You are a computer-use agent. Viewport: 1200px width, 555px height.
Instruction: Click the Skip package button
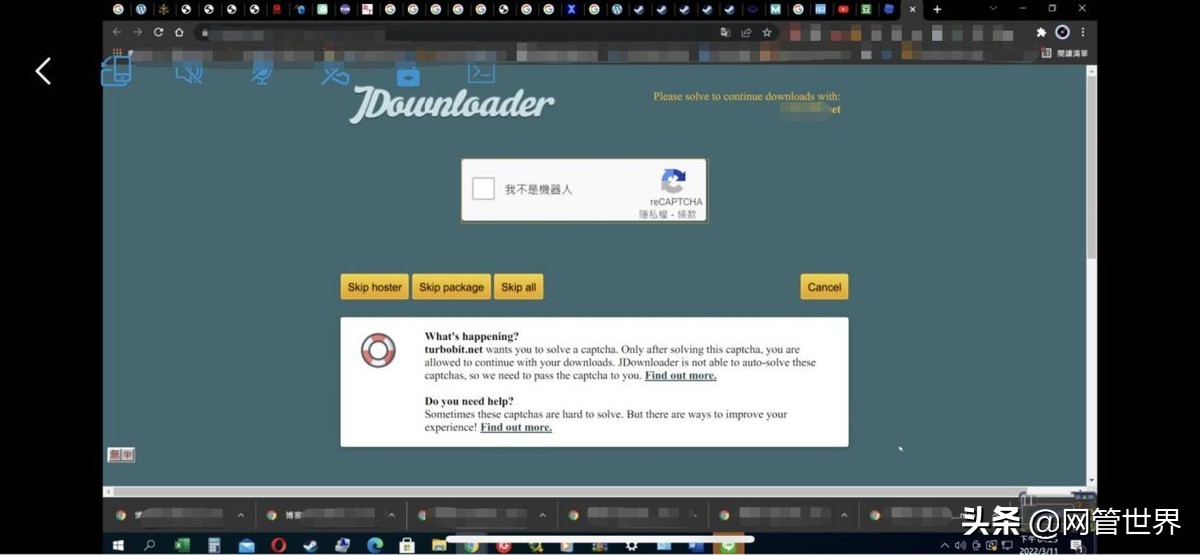(451, 287)
